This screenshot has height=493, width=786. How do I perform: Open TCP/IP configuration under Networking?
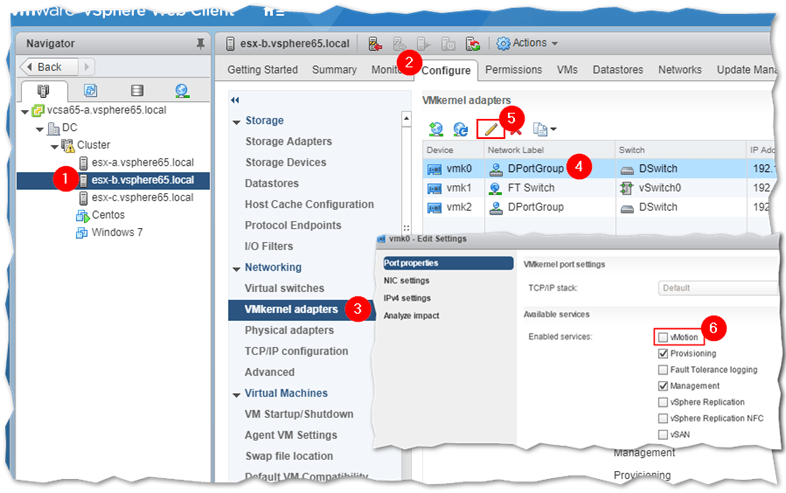click(x=296, y=352)
